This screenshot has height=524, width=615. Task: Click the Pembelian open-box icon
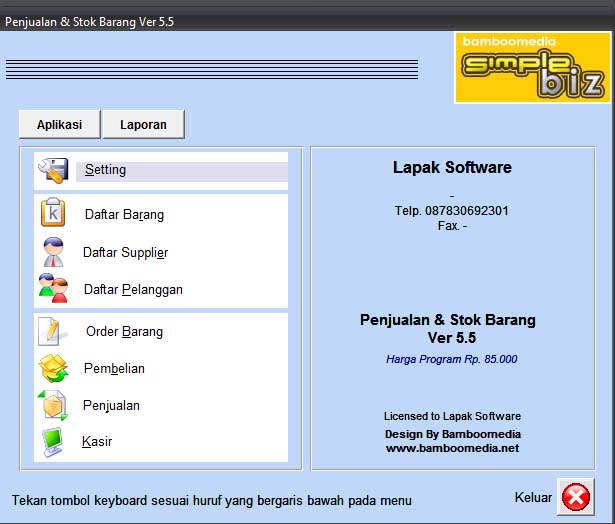pos(53,368)
